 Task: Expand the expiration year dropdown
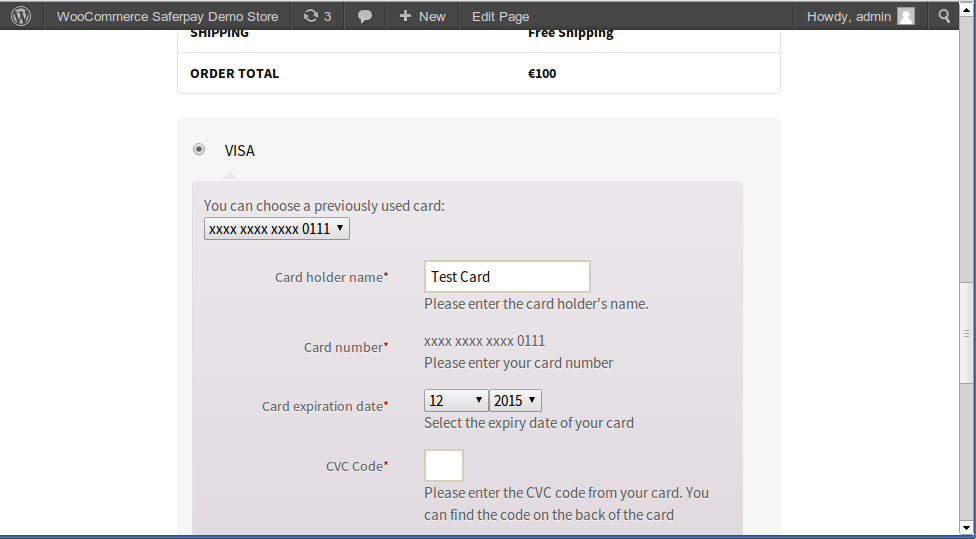coord(515,400)
